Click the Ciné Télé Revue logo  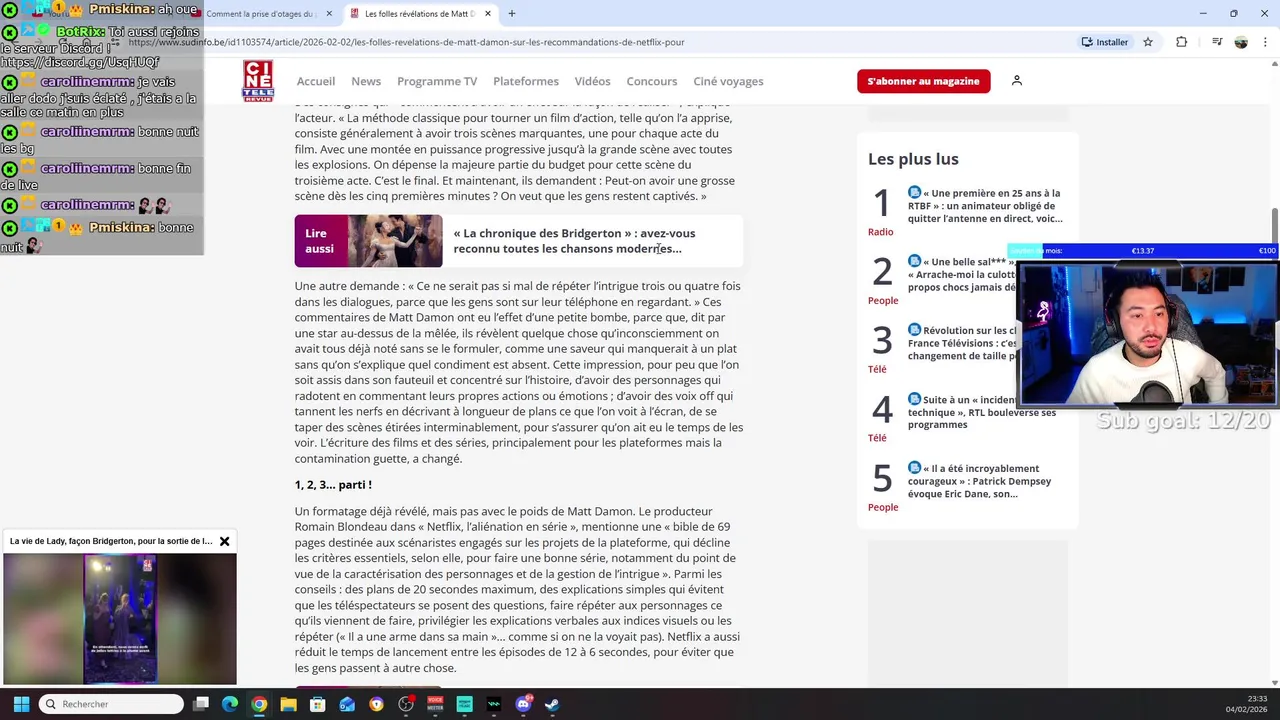click(257, 81)
